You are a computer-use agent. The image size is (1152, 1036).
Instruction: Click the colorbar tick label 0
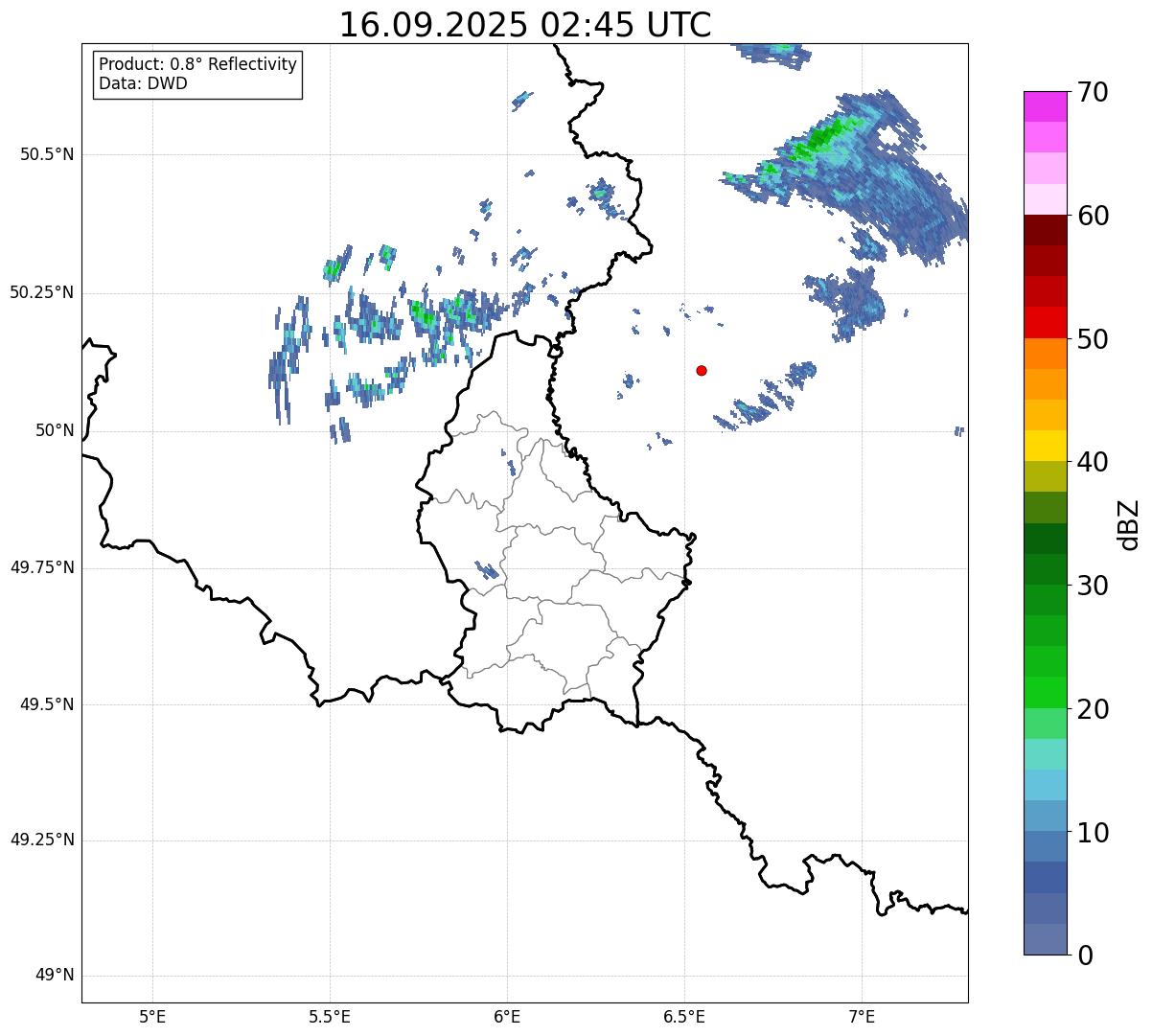point(1084,955)
